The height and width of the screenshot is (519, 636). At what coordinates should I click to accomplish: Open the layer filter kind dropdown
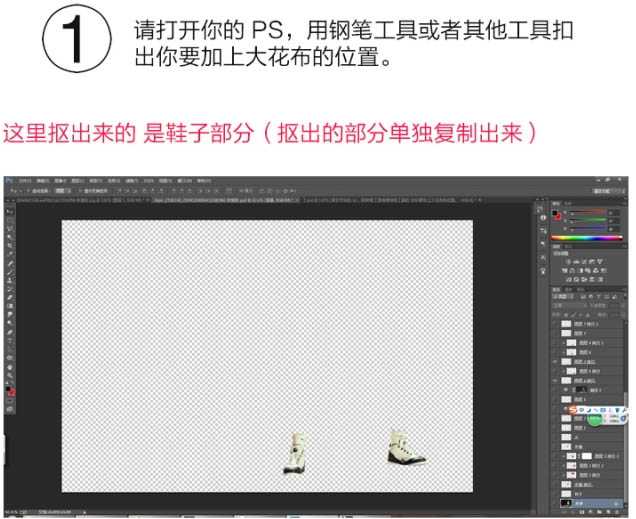[x=564, y=296]
